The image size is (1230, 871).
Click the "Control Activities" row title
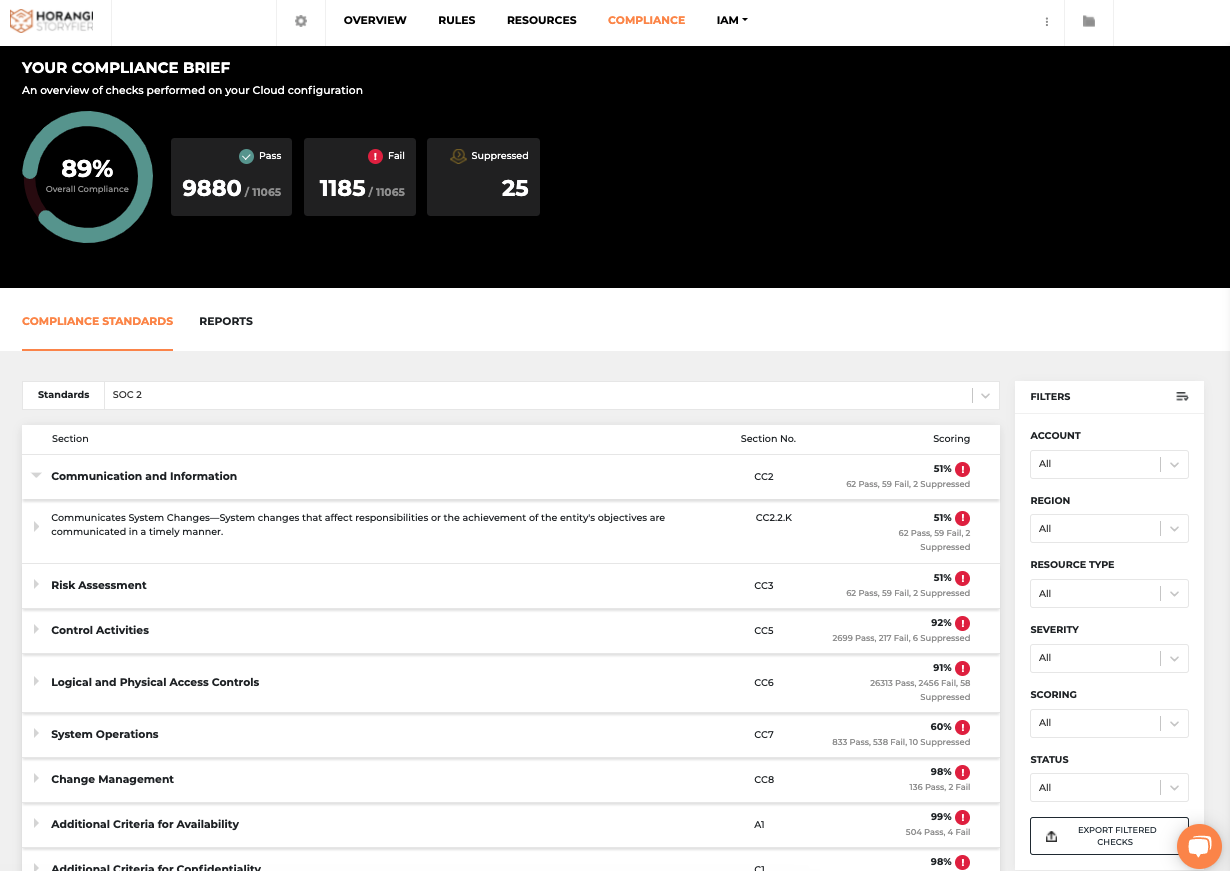[100, 630]
